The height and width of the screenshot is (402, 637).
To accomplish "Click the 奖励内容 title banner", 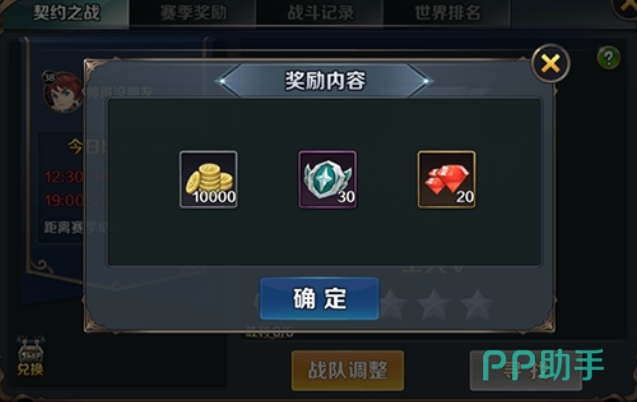I will coord(325,81).
